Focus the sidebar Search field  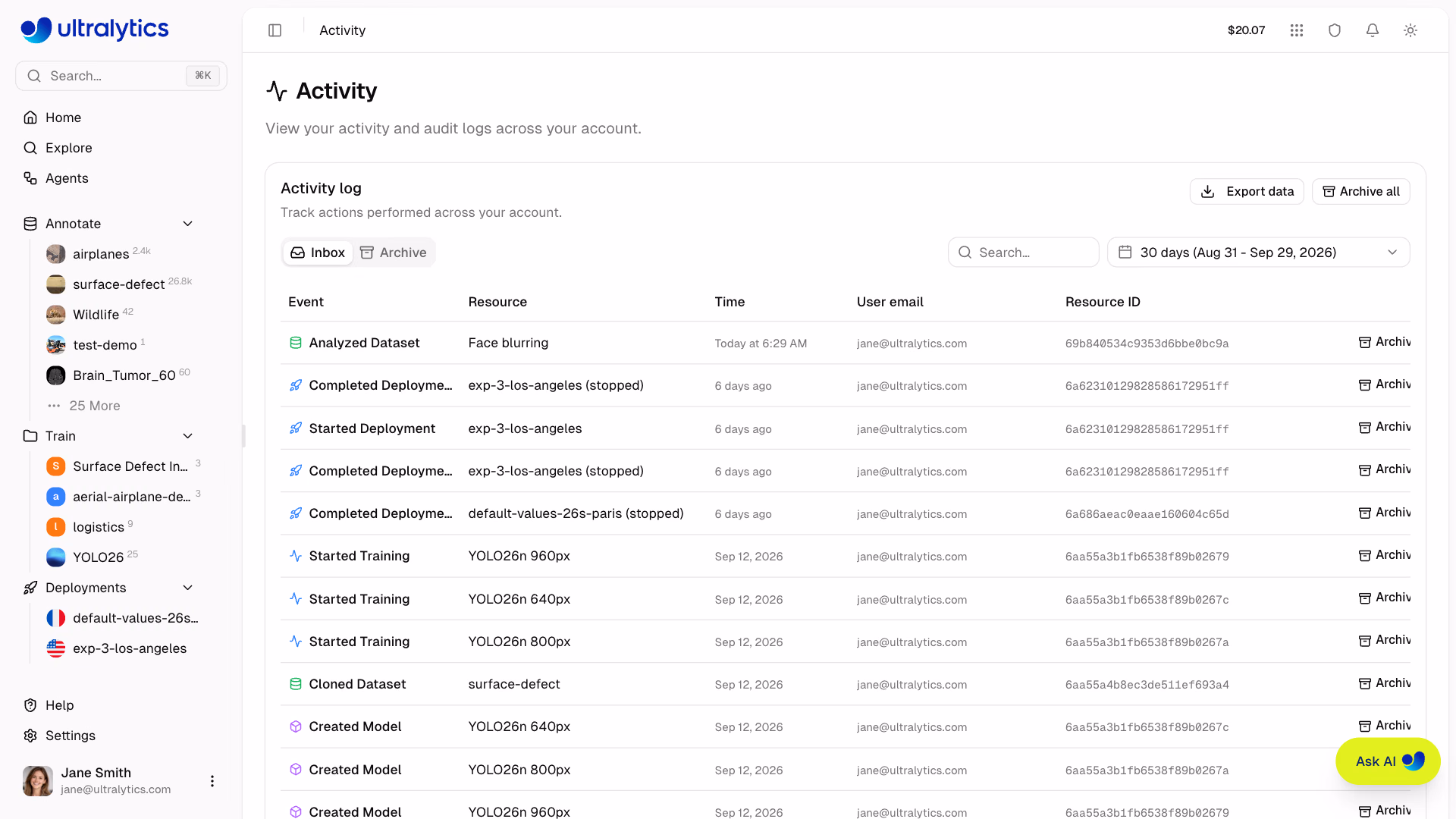pos(121,76)
